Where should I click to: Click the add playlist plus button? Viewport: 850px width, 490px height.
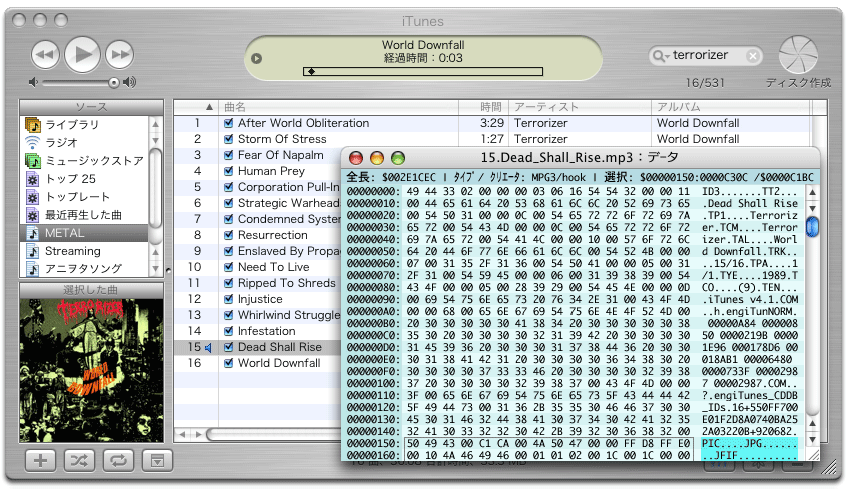pos(39,461)
